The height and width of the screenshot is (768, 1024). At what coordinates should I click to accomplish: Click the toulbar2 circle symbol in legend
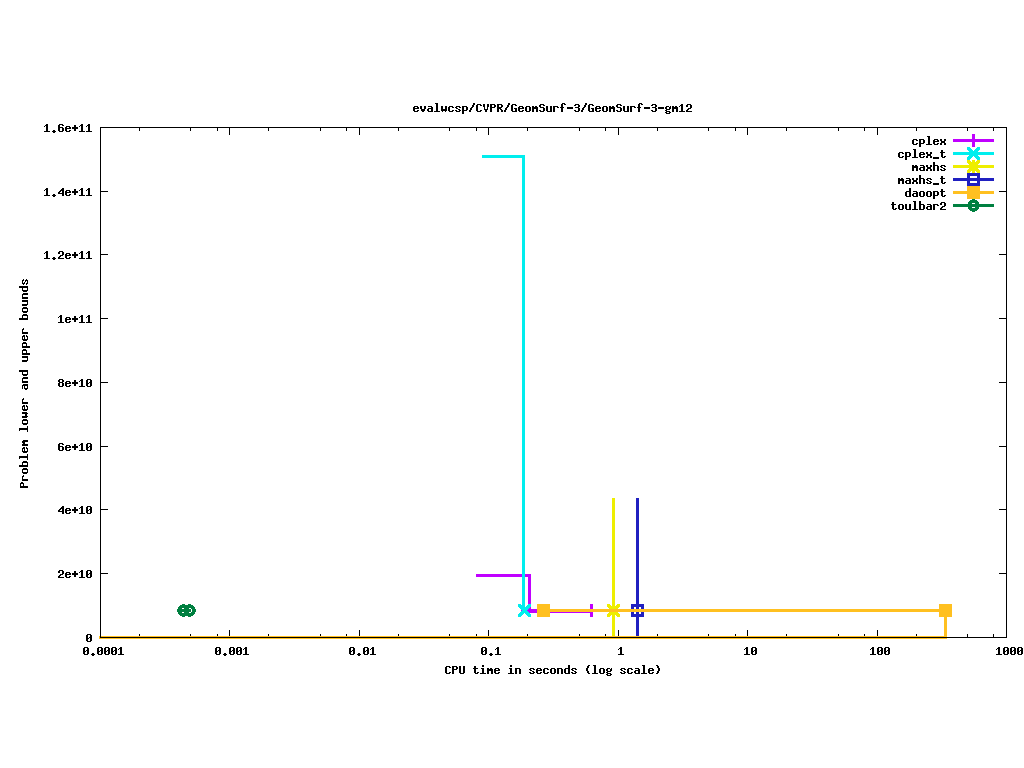pyautogui.click(x=973, y=206)
